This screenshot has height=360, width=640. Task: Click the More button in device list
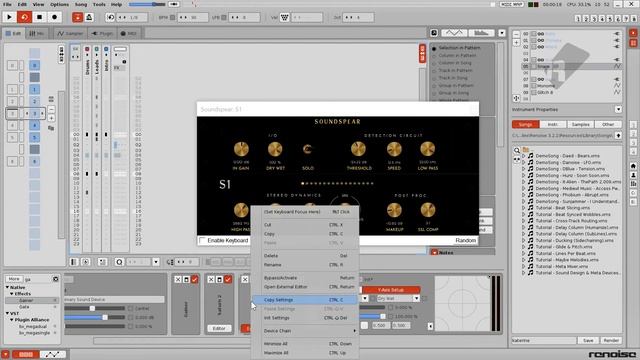tap(14, 279)
